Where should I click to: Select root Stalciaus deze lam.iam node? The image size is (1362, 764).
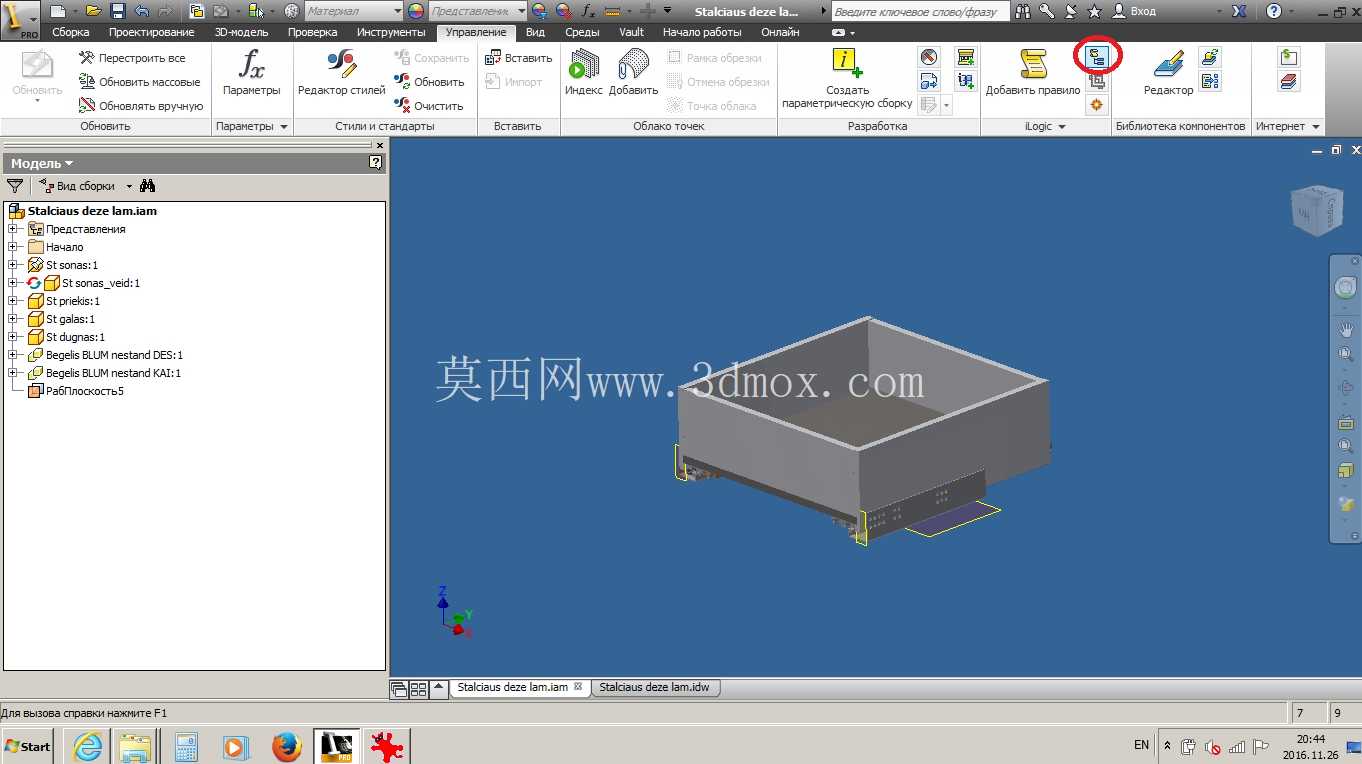coord(92,211)
